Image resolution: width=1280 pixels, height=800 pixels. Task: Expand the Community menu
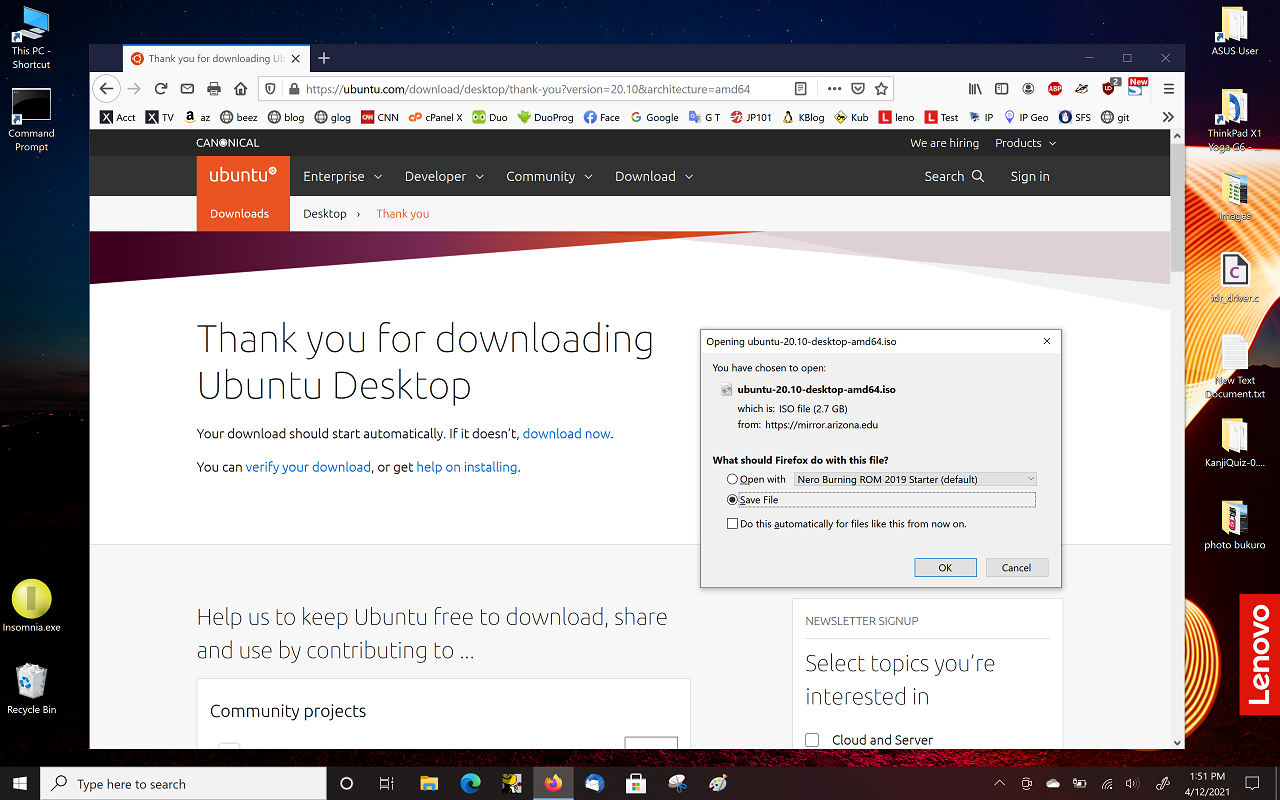(549, 176)
